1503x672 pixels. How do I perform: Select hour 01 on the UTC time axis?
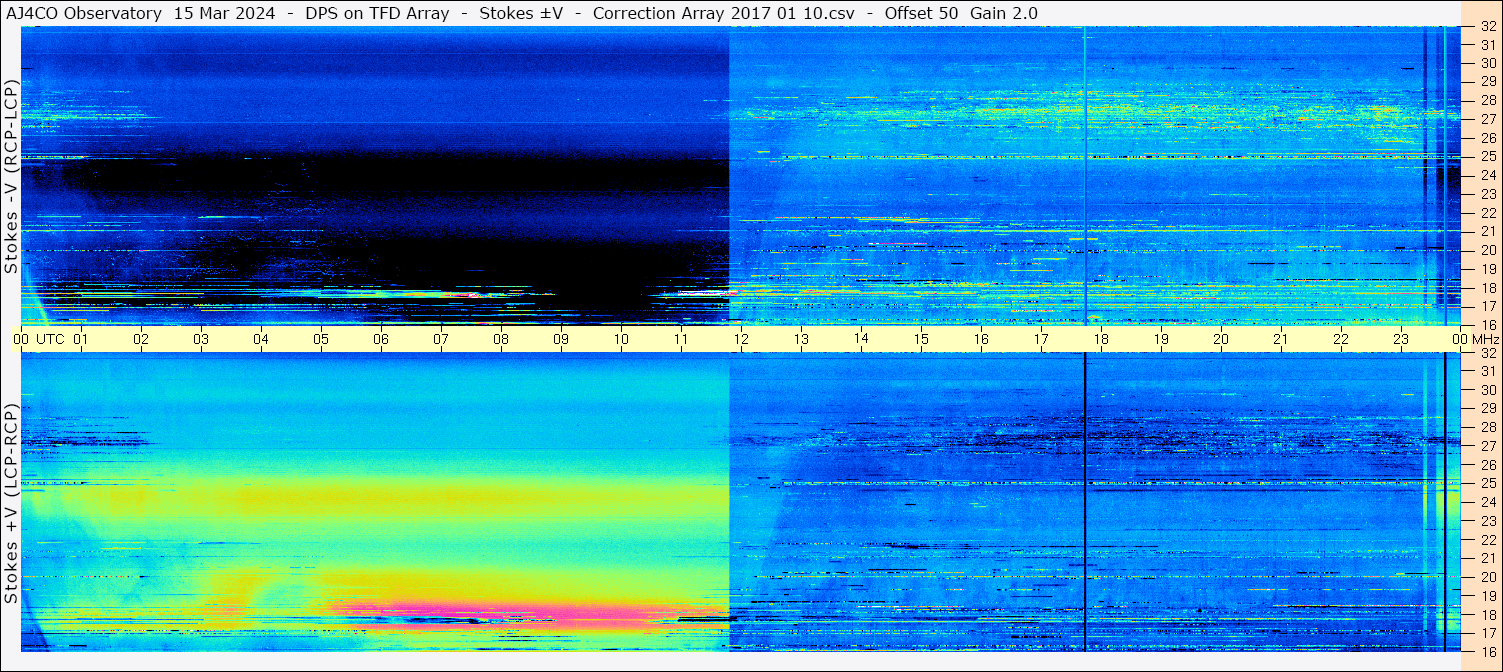pos(81,339)
